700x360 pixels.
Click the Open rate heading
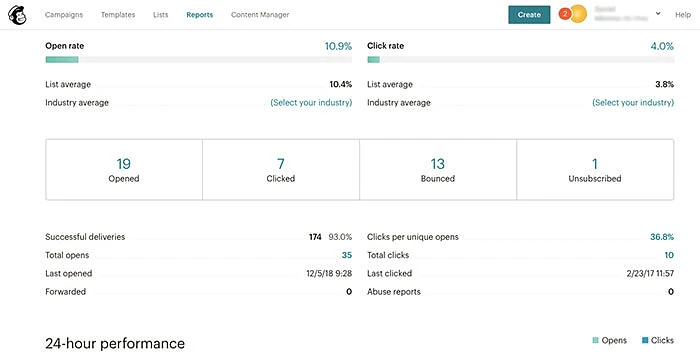[65, 46]
